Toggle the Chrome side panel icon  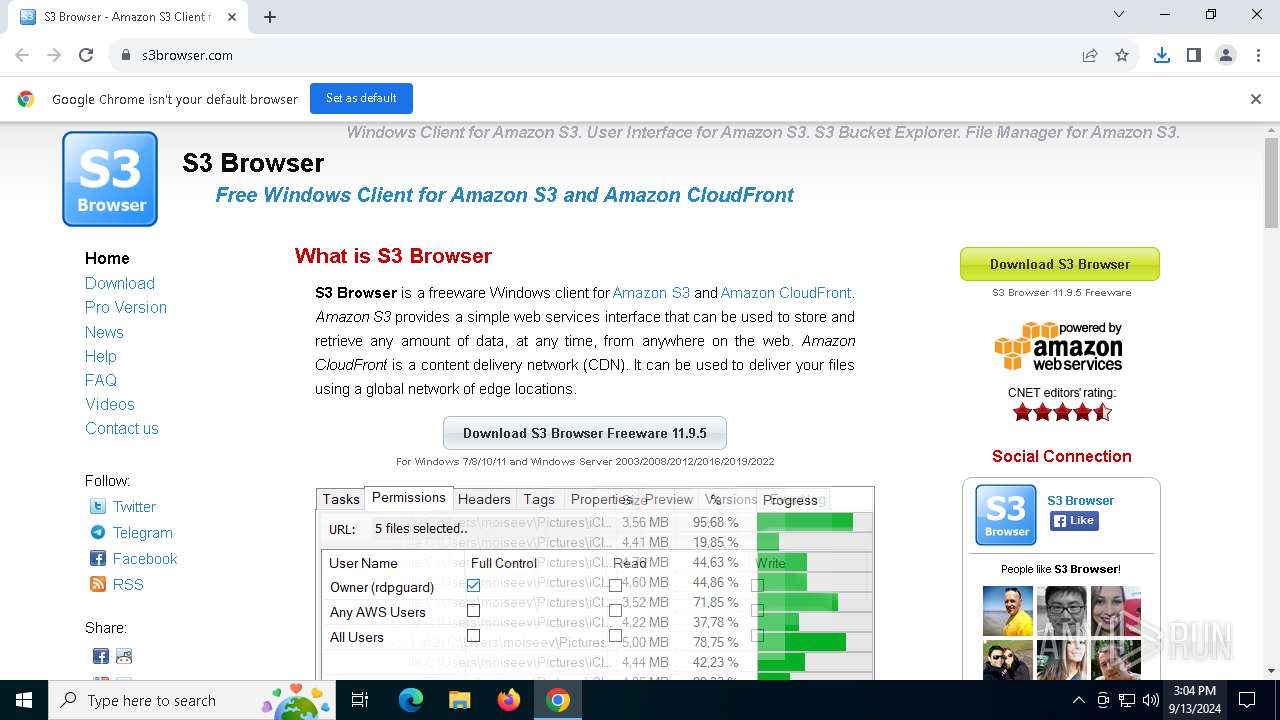(x=1194, y=55)
